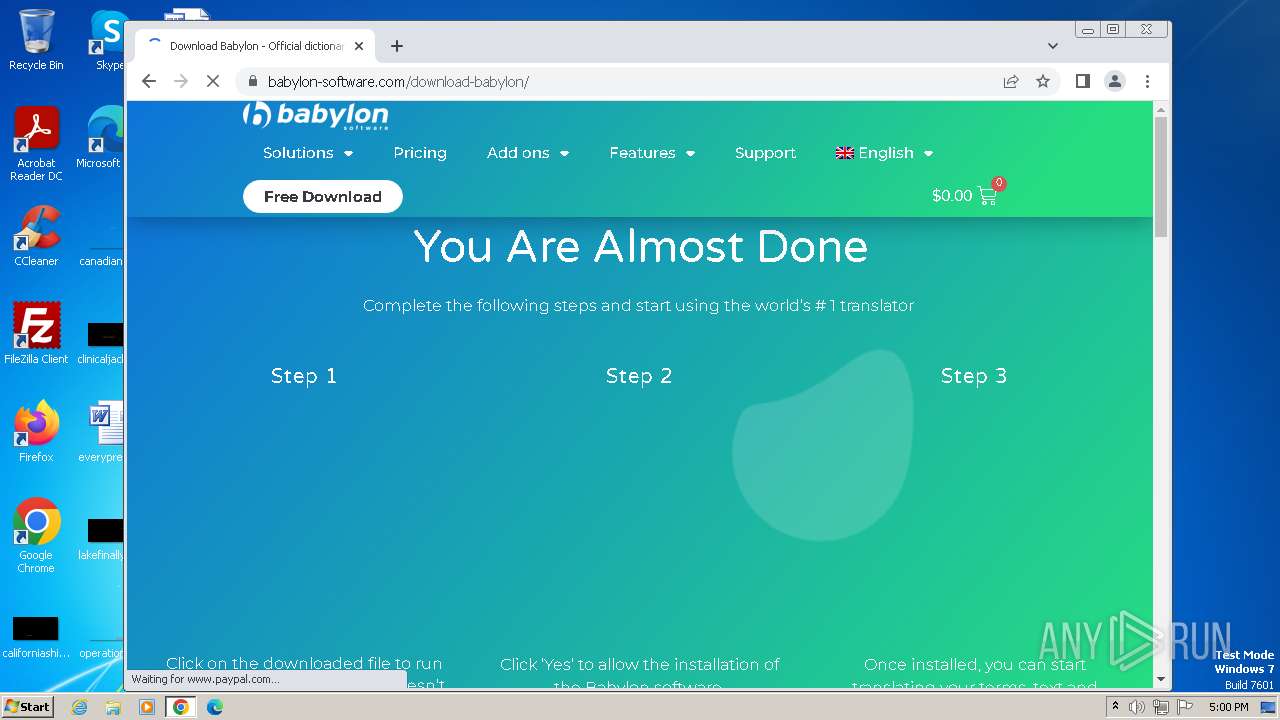Open the English language selector
Image resolution: width=1280 pixels, height=720 pixels.
[x=885, y=153]
